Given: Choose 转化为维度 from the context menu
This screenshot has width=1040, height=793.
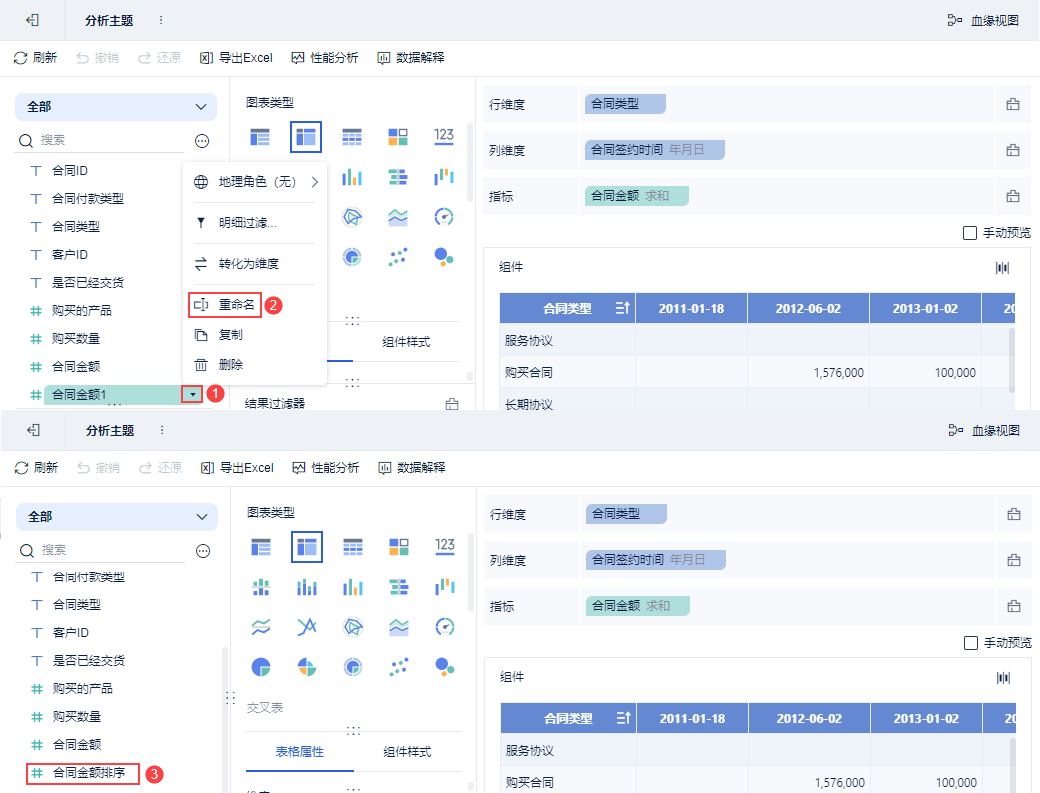Looking at the screenshot, I should 256,264.
